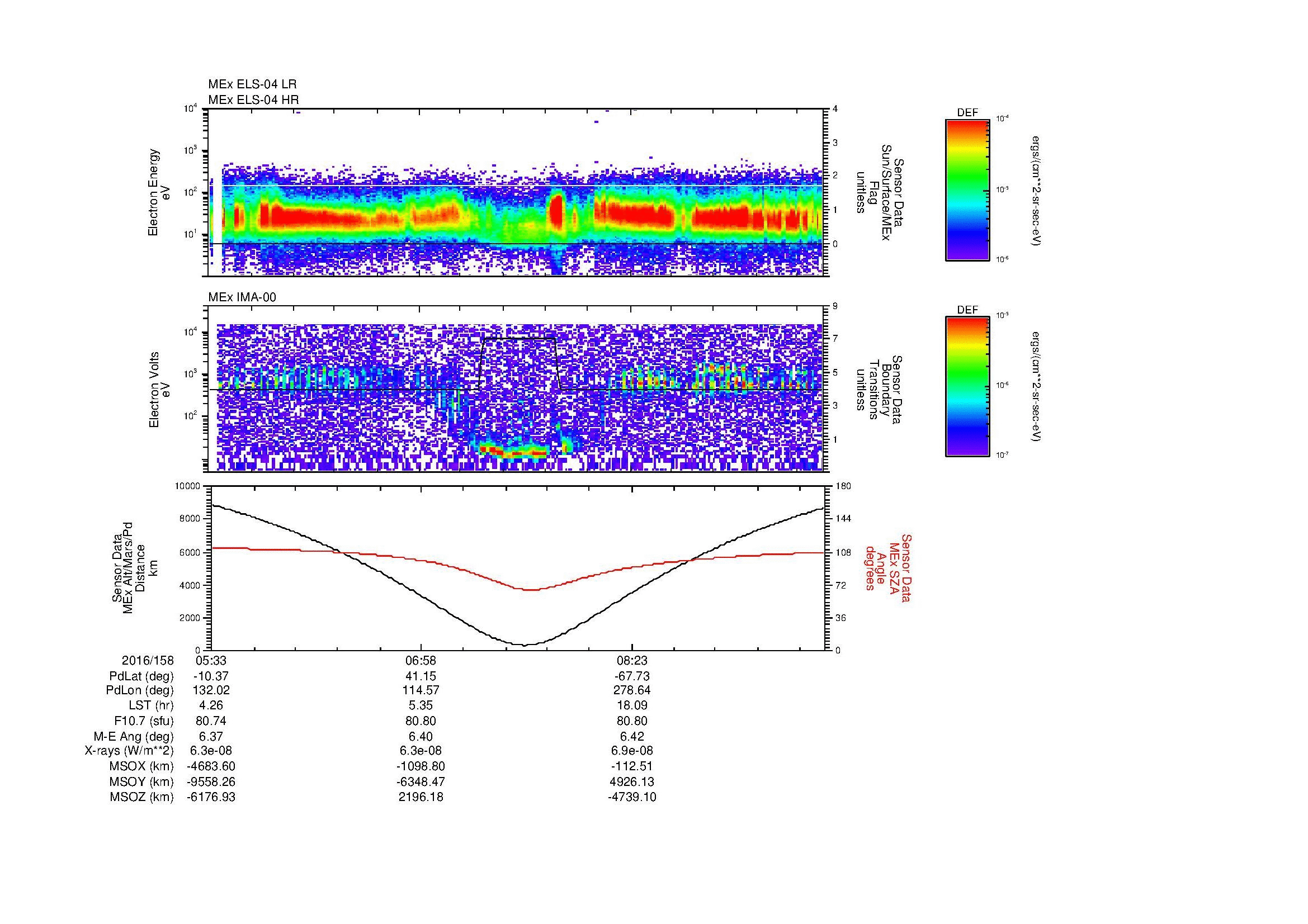Click the MEx Alt/Mars/Pd Distance km label
The image size is (1308, 924).
click(x=134, y=567)
